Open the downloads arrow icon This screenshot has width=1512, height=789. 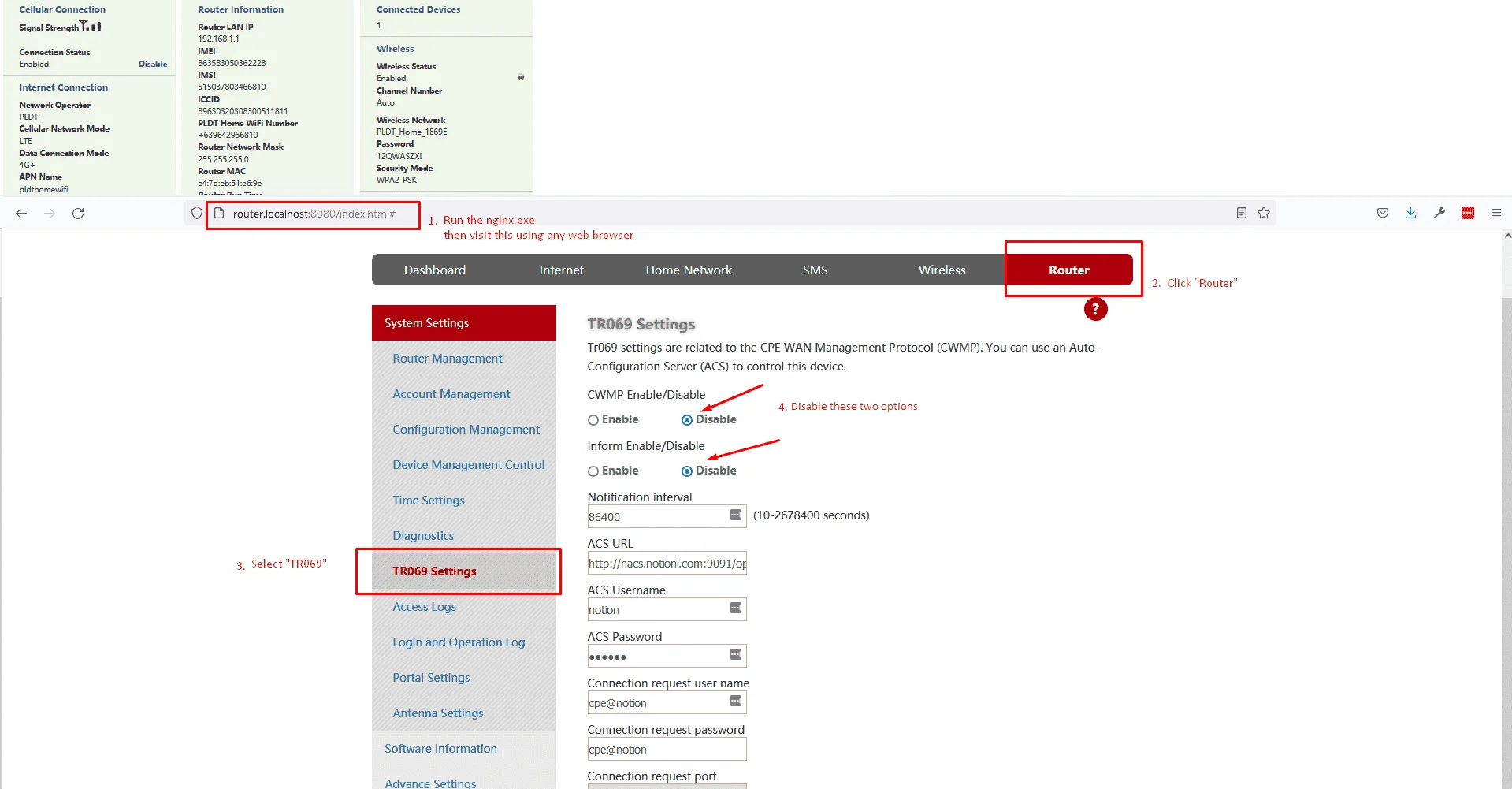click(x=1411, y=213)
